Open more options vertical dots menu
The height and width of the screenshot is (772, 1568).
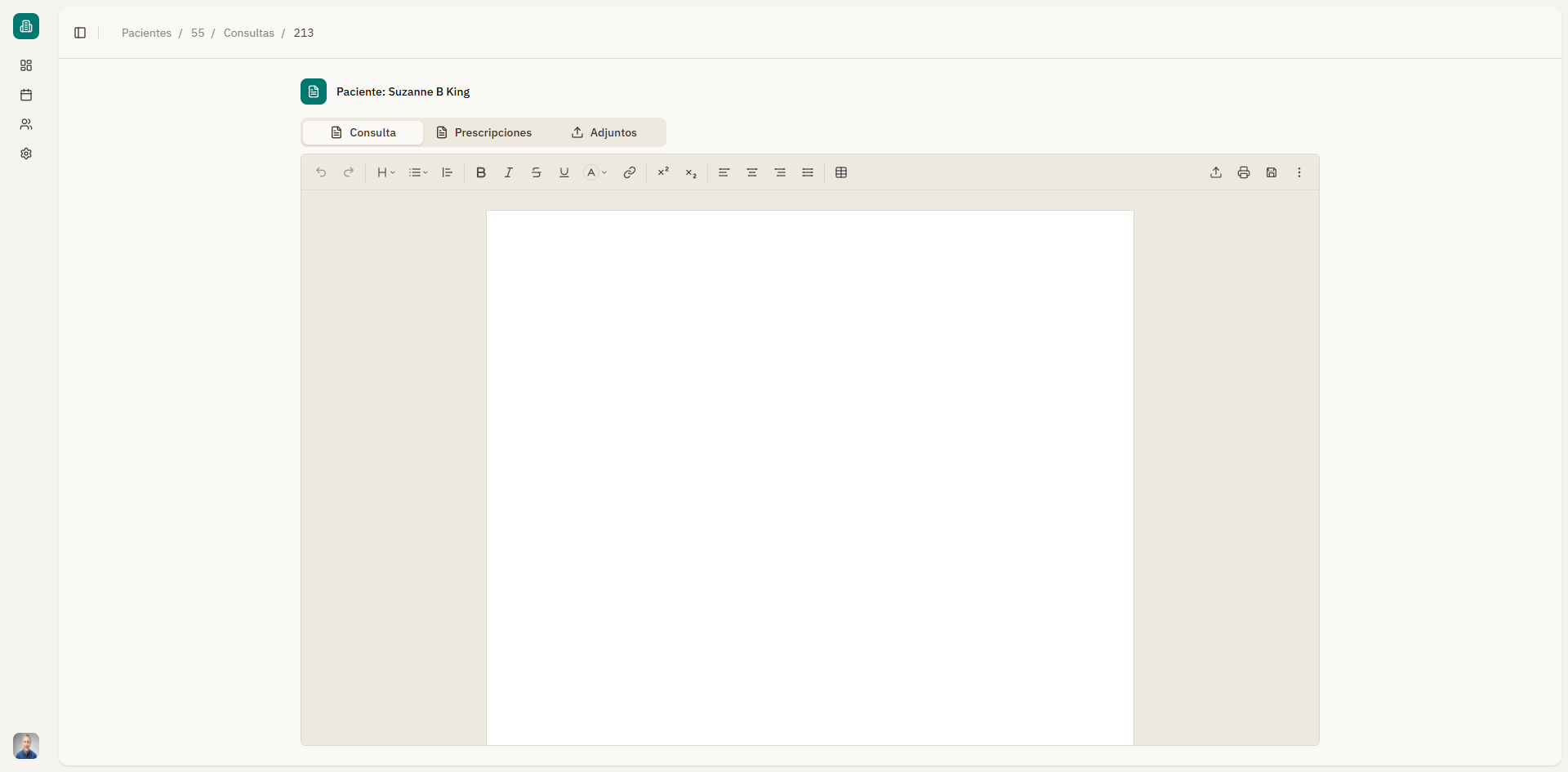[1299, 172]
